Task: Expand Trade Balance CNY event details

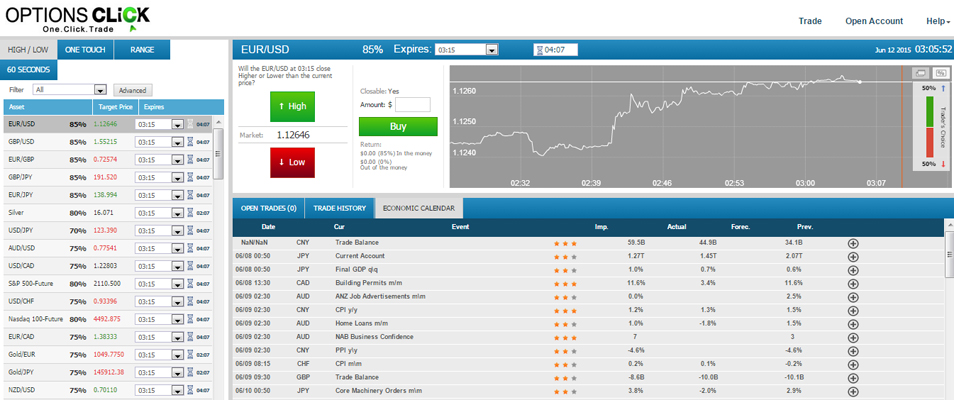Action: 853,243
